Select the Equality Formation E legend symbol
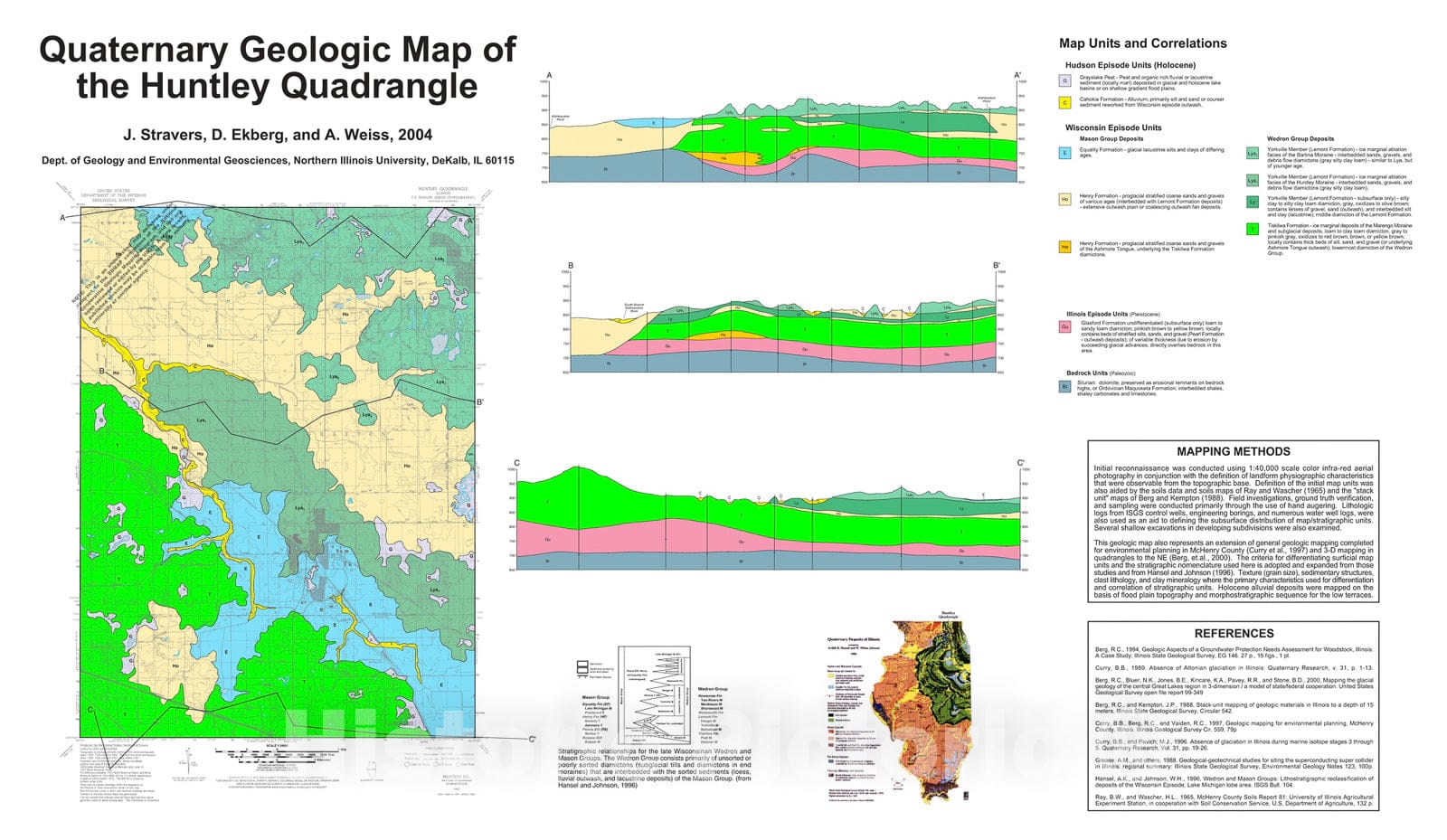 tap(1064, 153)
